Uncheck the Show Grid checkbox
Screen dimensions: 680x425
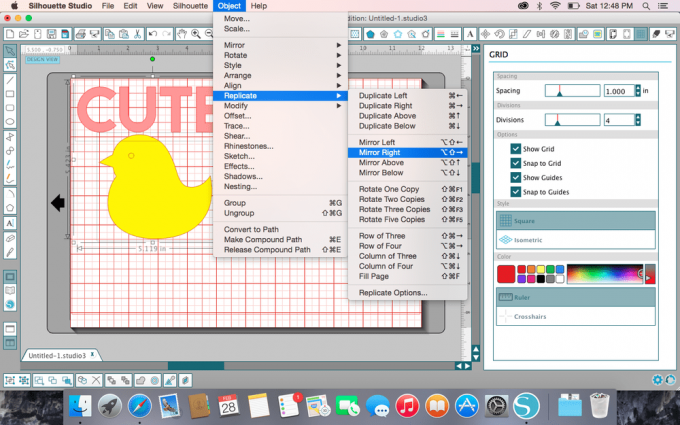coord(515,149)
